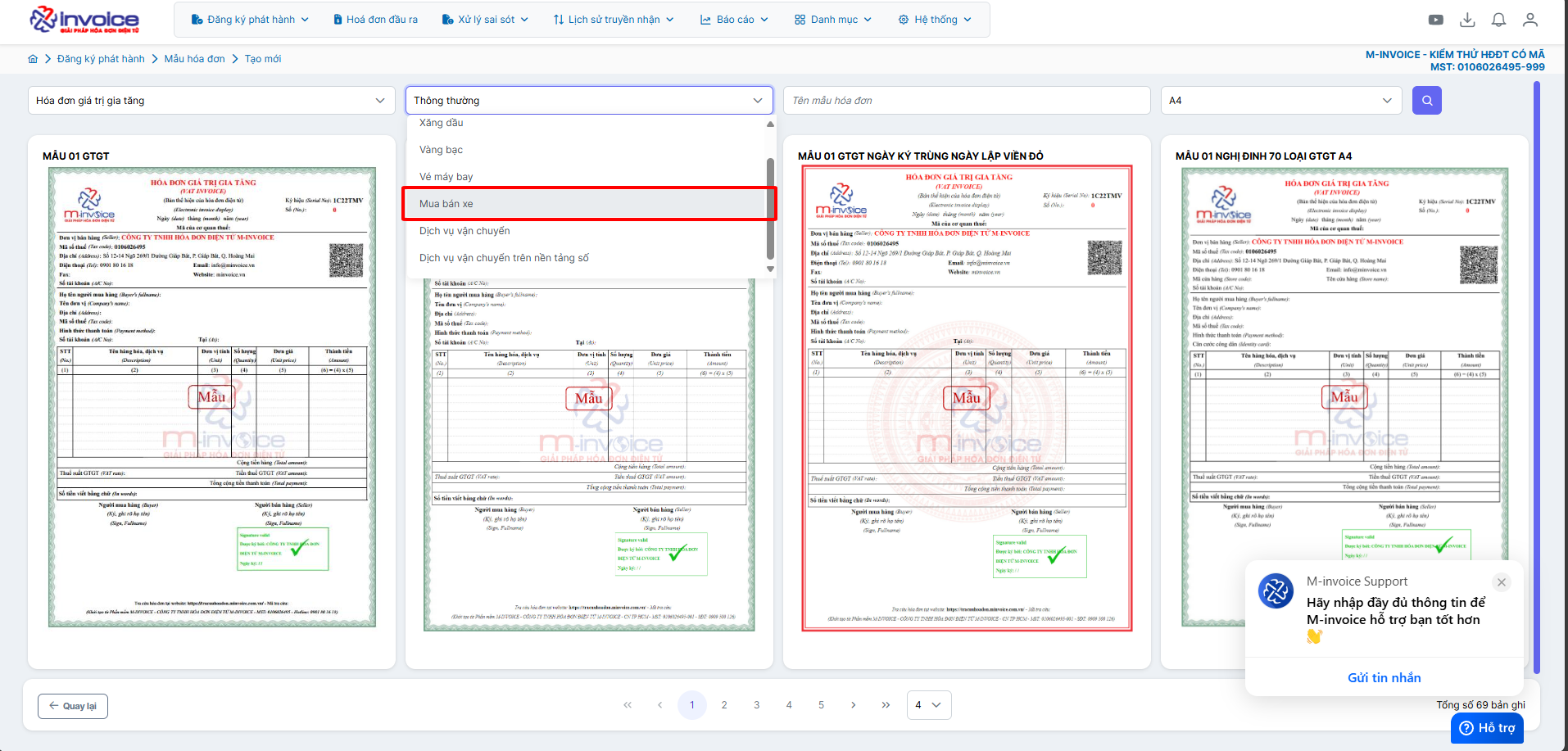Open the user account profile icon

pos(1529,20)
